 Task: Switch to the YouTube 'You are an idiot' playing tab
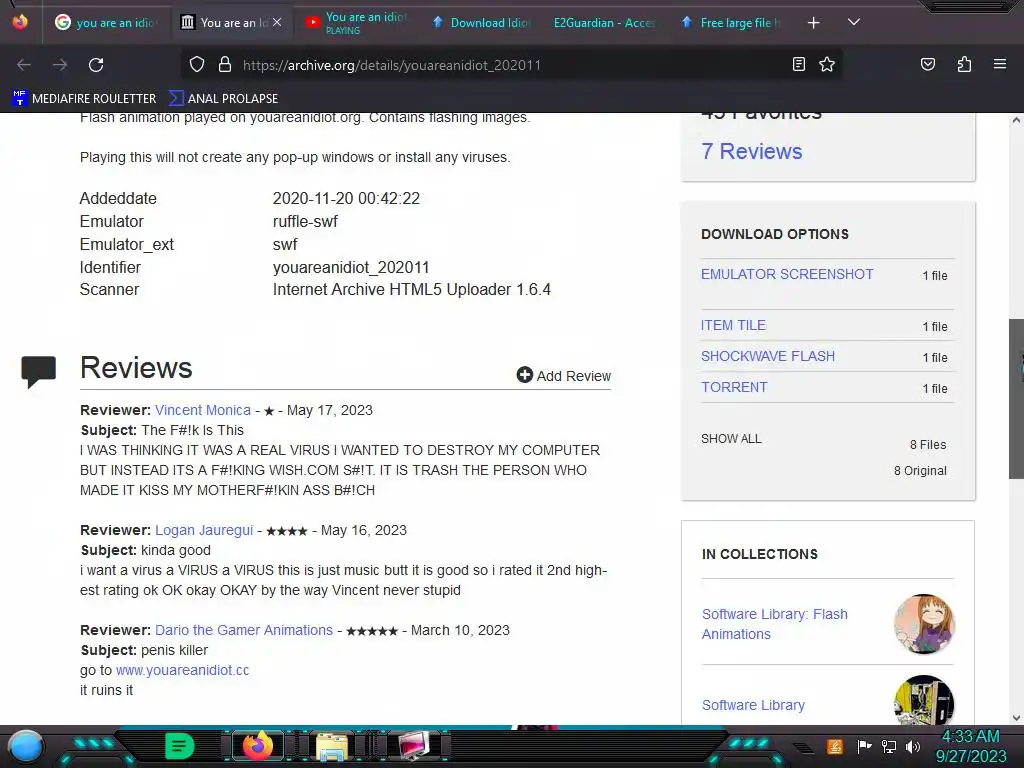pyautogui.click(x=357, y=23)
